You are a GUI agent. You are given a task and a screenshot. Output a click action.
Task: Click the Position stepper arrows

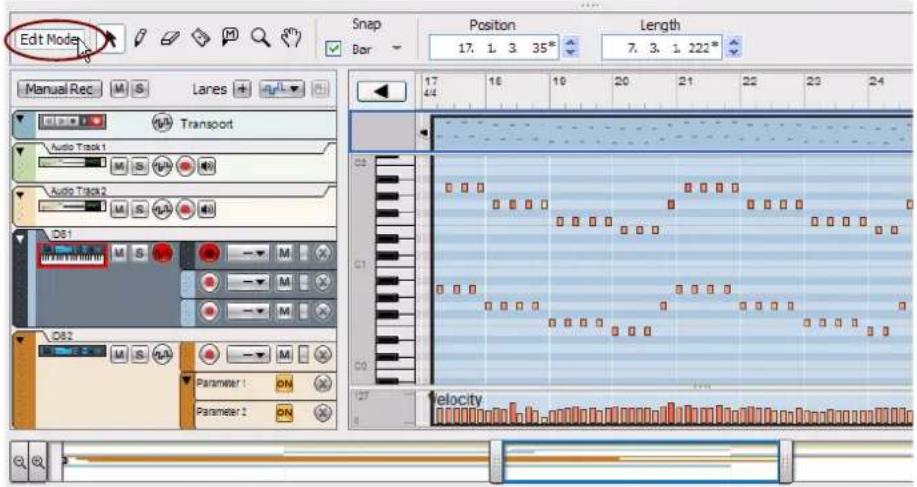570,48
